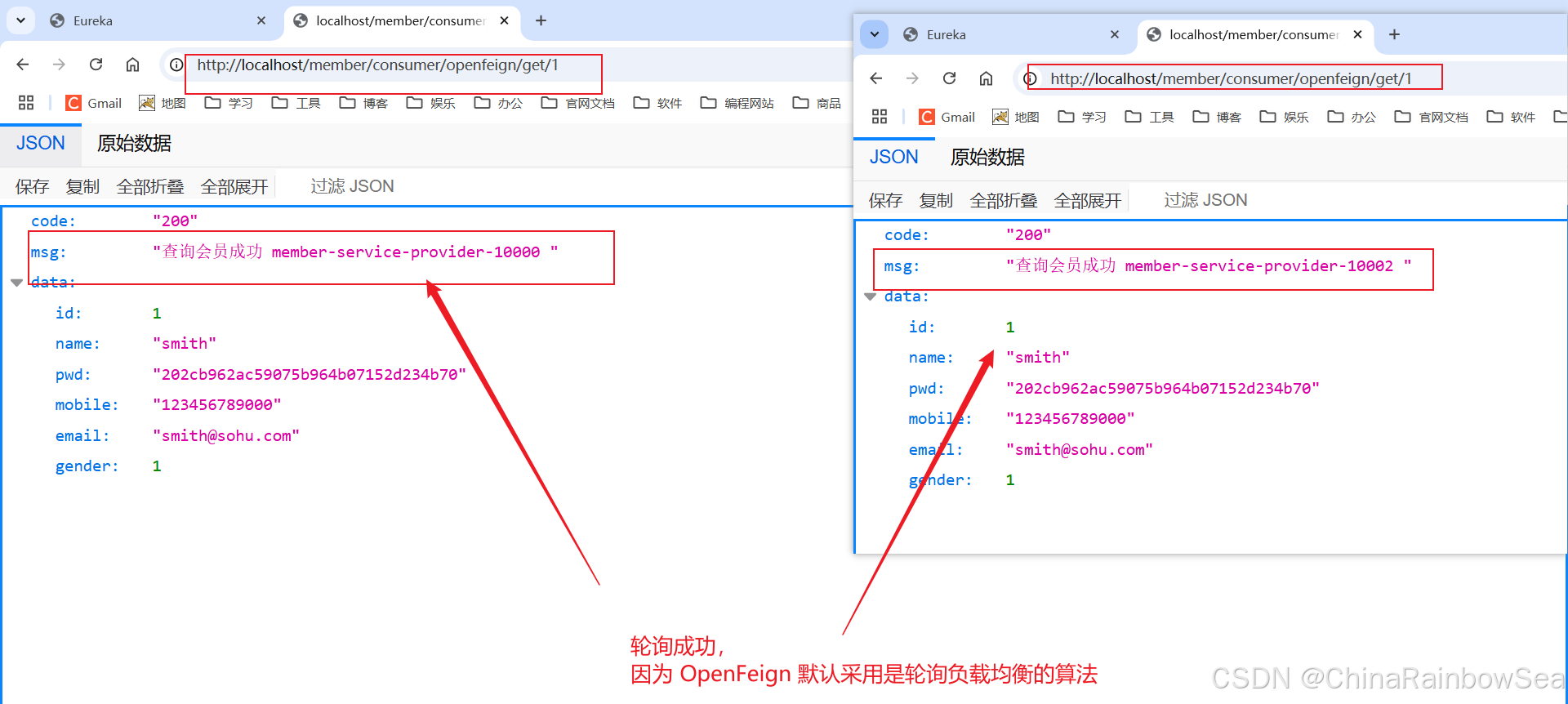
Task: Close localhost tab in left window
Action: [x=505, y=20]
